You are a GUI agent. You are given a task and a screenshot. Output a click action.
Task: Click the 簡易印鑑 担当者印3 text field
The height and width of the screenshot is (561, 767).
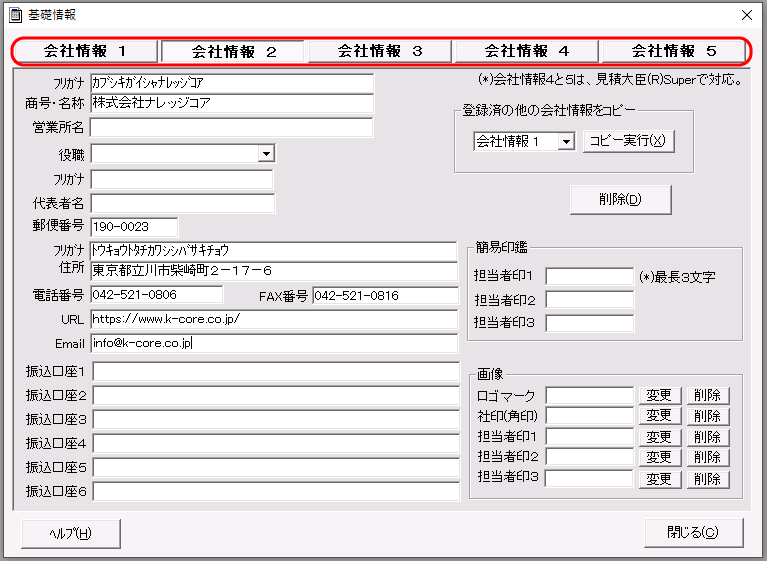589,323
